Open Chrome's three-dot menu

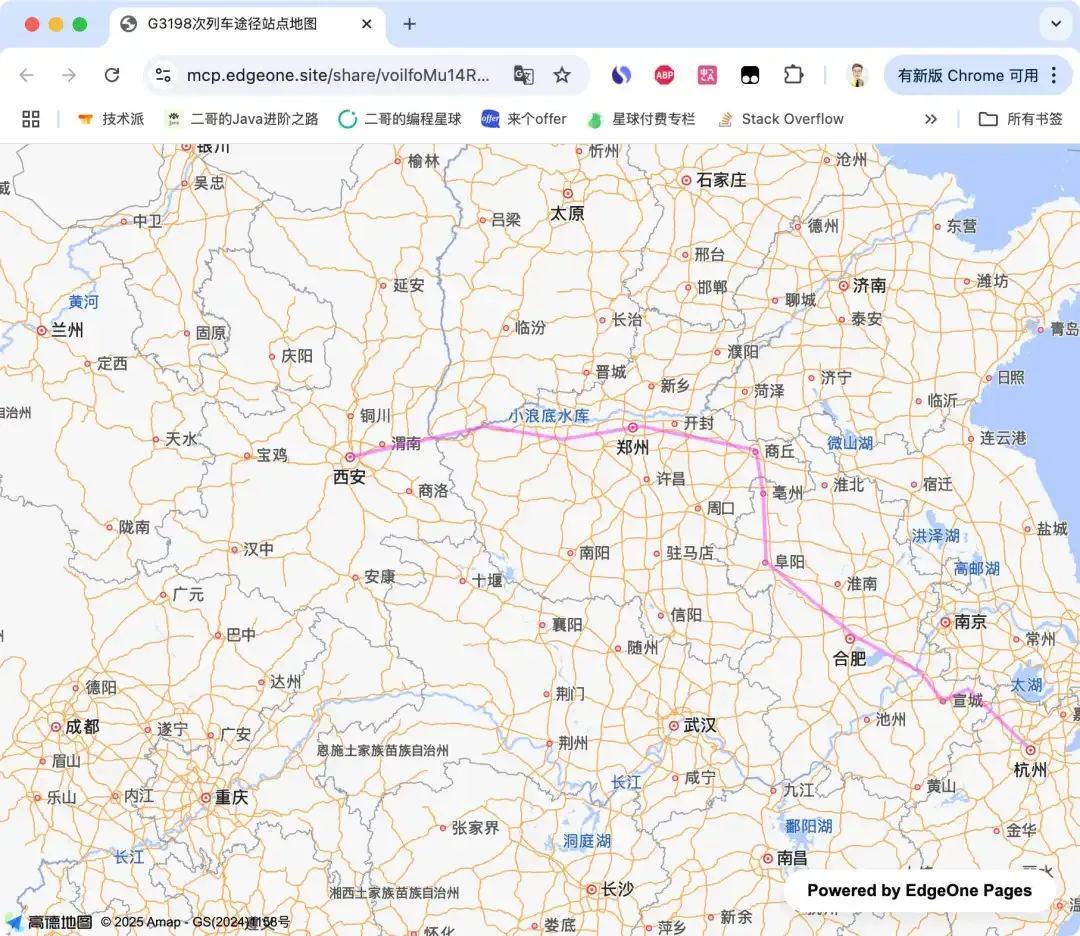[x=1054, y=75]
